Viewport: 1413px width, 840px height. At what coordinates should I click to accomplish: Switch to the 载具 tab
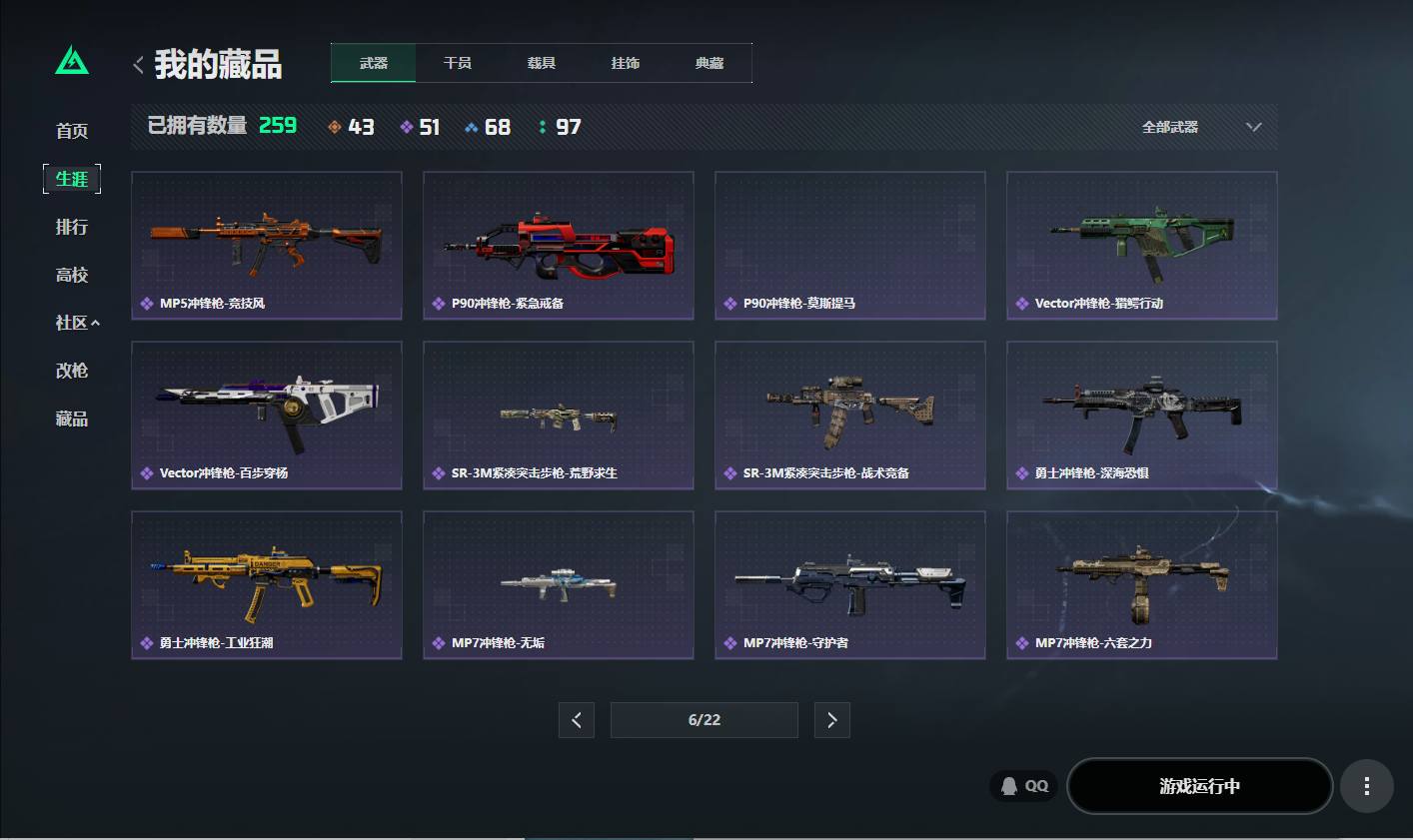tap(542, 63)
